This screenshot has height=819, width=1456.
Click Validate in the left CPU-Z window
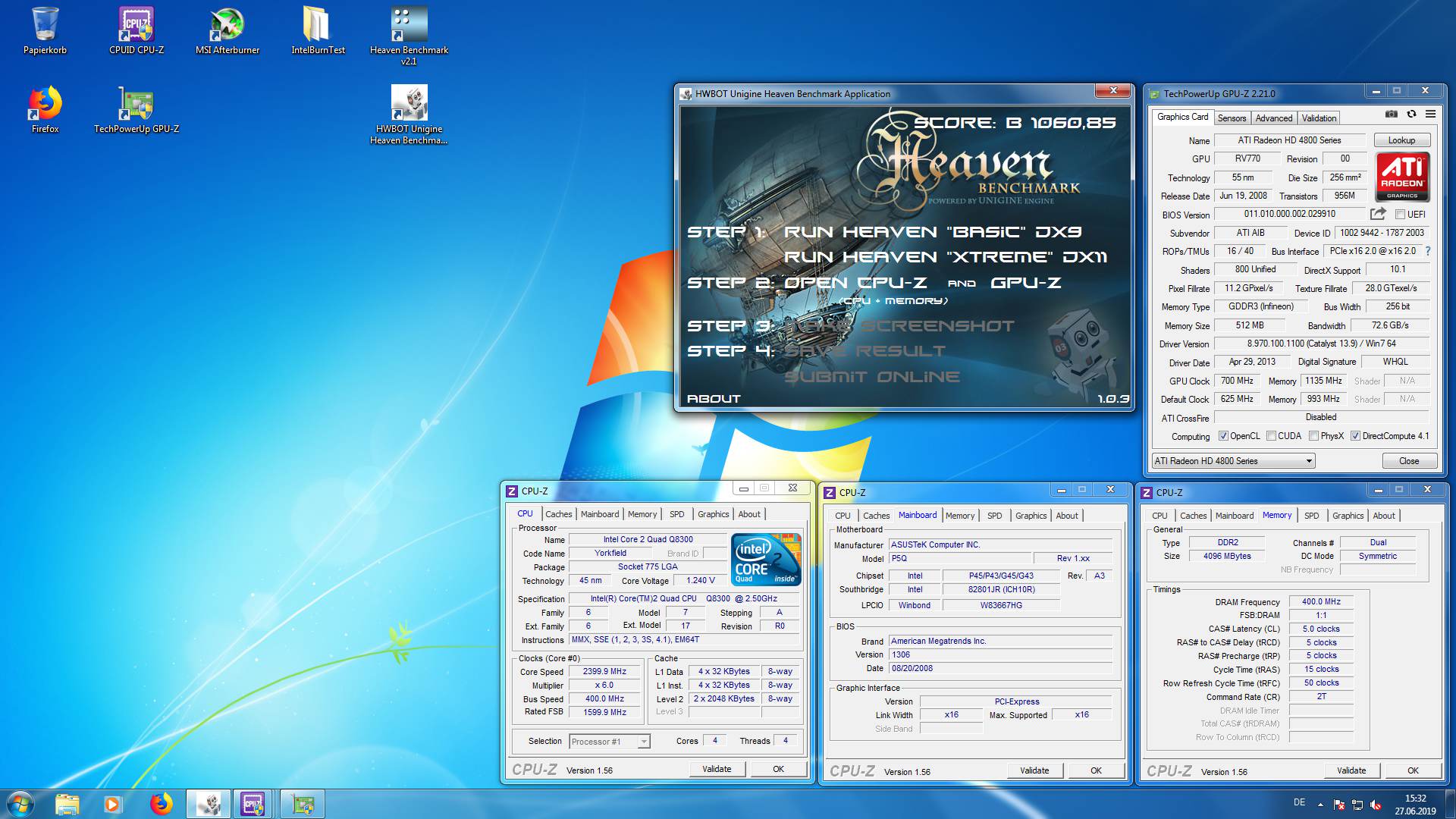pyautogui.click(x=717, y=769)
